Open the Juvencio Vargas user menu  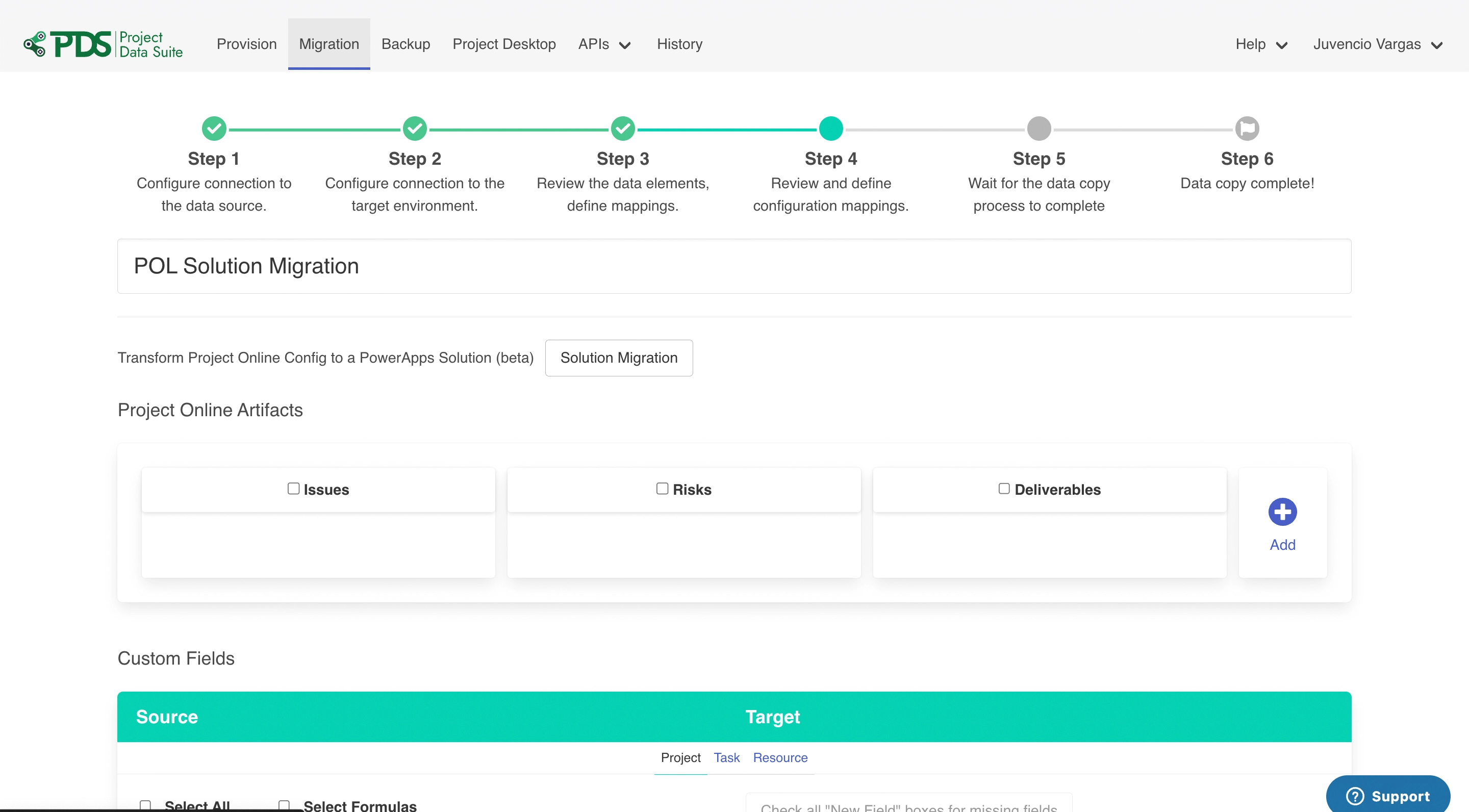tap(1377, 44)
